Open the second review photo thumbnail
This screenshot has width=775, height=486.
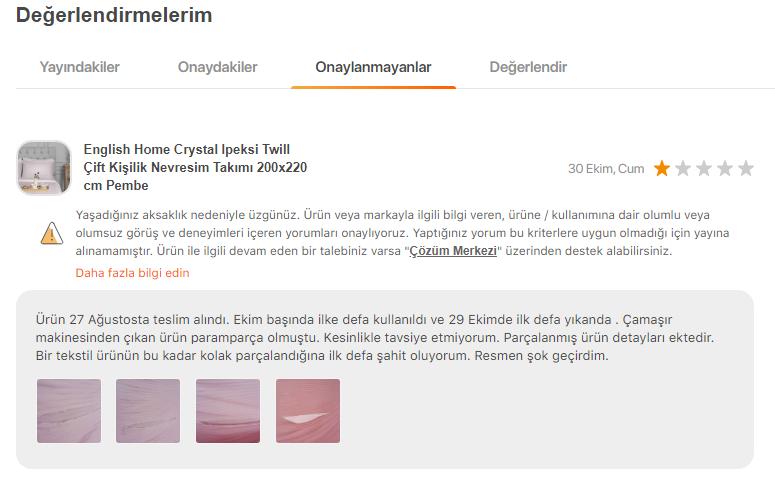coord(148,411)
